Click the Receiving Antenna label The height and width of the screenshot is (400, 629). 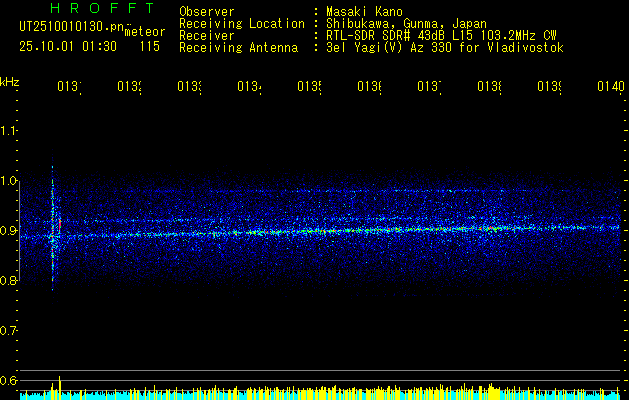pos(238,48)
